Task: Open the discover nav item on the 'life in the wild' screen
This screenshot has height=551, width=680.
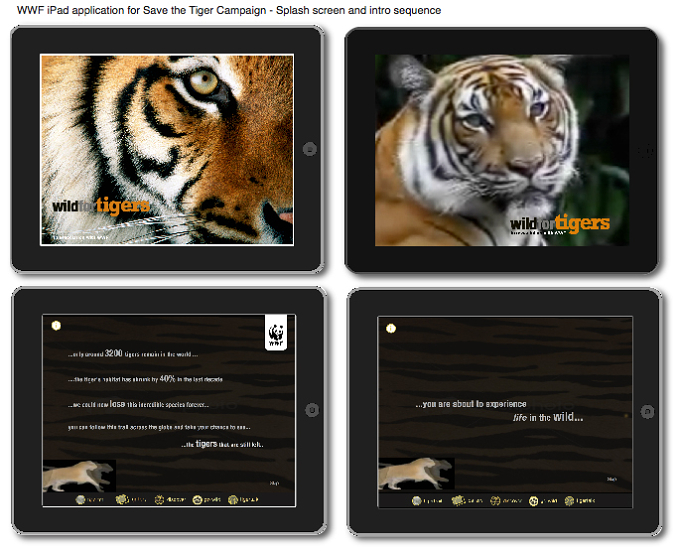Action: point(506,501)
